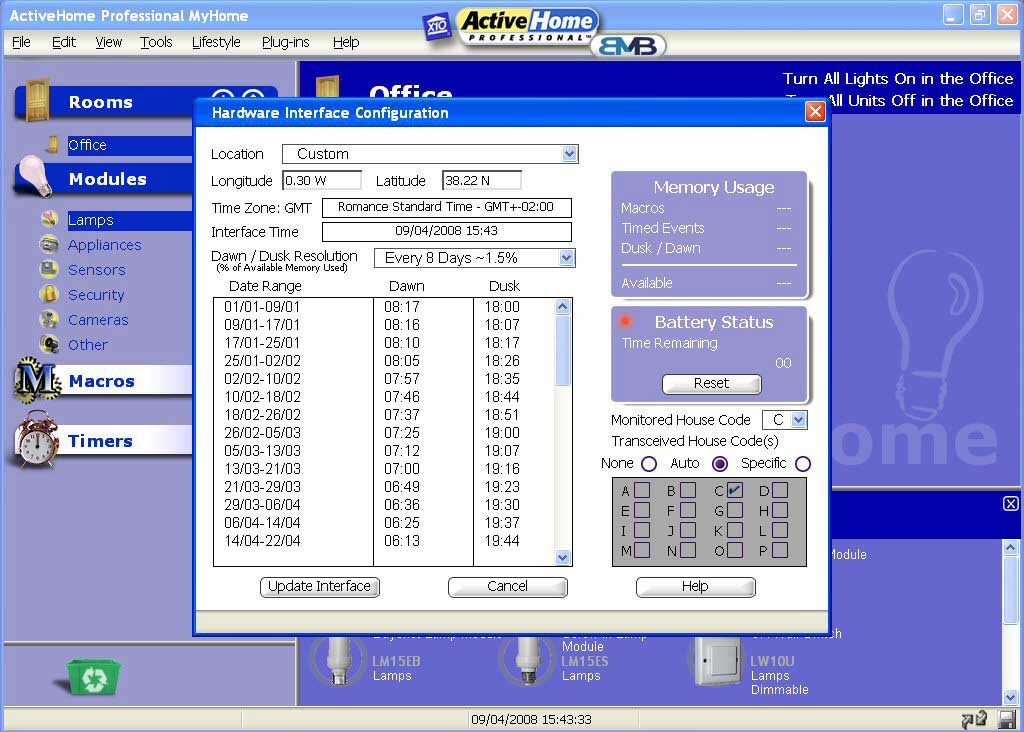Open the Location dropdown
Viewport: 1024px width, 732px height.
(569, 154)
